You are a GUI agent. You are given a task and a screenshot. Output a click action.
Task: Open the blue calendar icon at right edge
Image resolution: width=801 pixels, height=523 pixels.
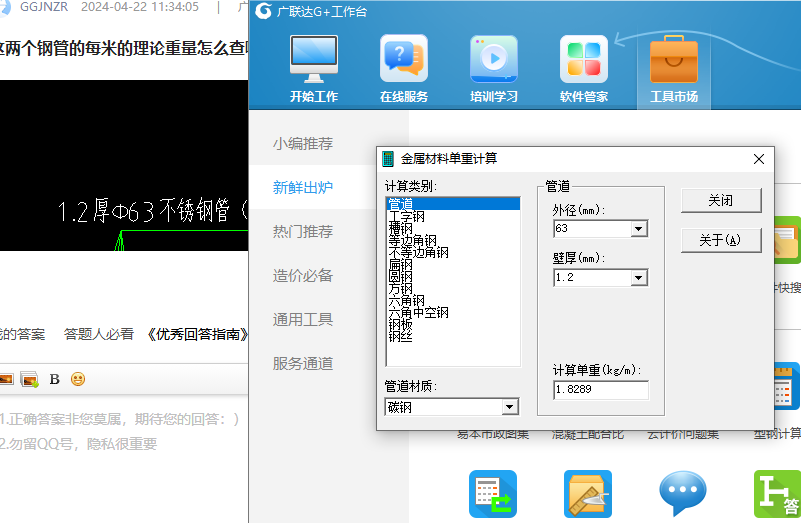[x=786, y=386]
